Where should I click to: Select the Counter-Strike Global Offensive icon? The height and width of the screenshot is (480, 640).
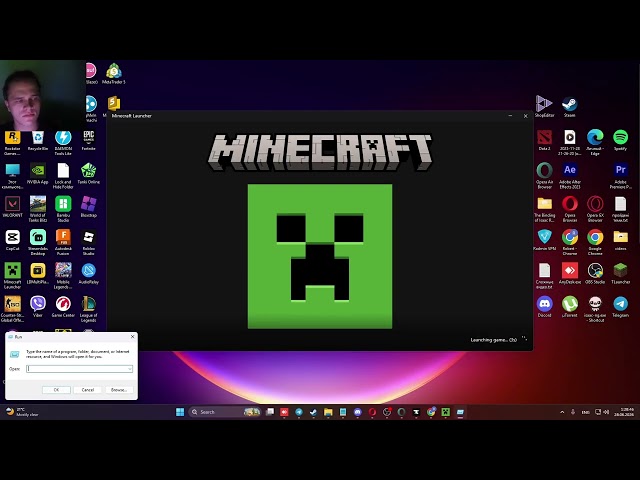point(12,309)
